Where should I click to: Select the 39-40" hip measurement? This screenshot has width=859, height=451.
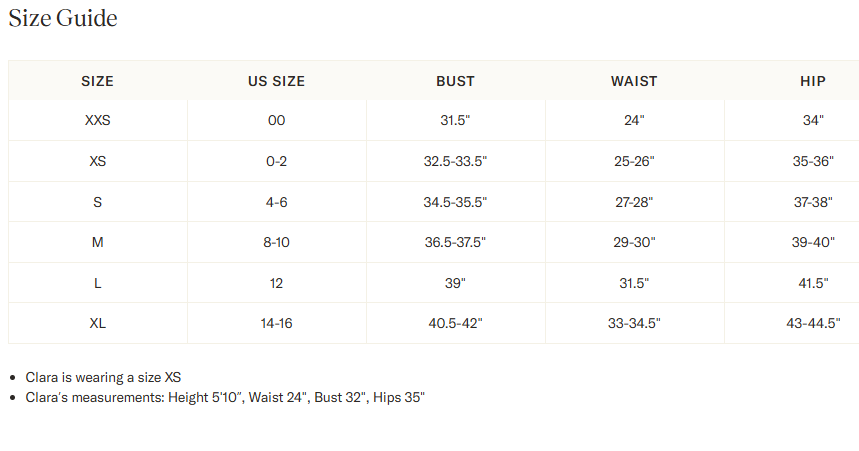point(812,243)
